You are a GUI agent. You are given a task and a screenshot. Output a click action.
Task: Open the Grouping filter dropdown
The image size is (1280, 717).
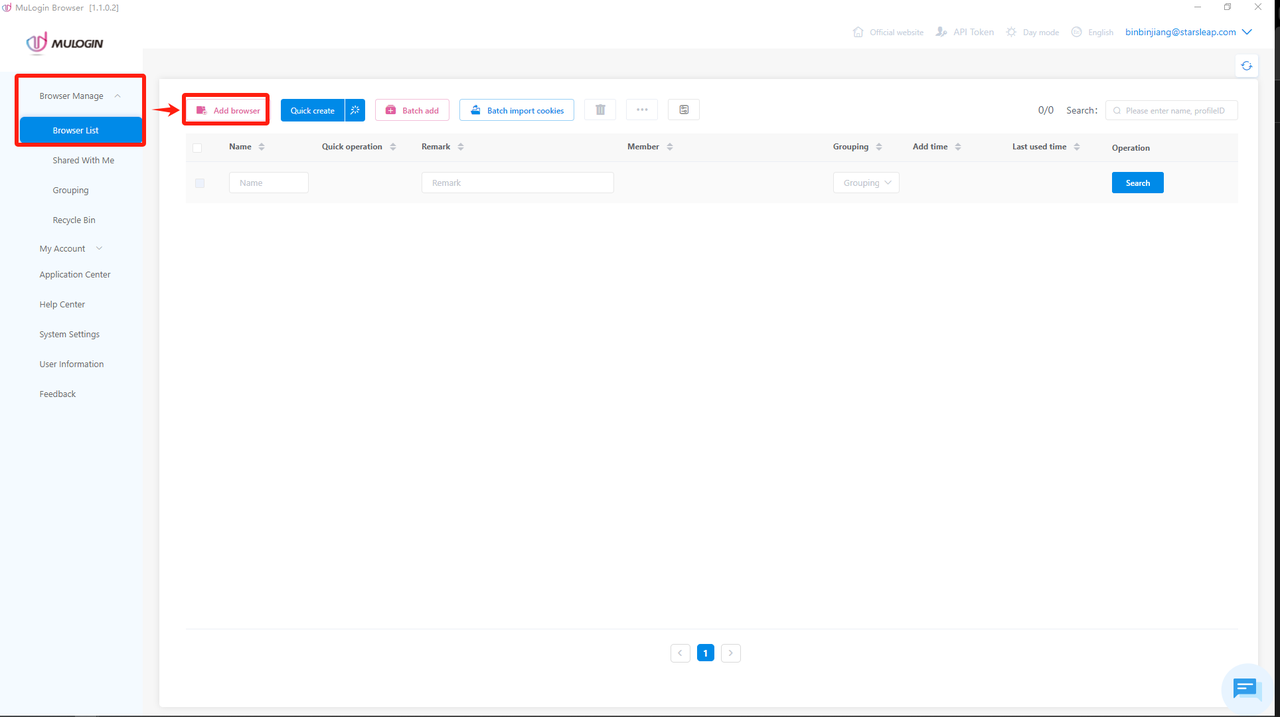866,183
